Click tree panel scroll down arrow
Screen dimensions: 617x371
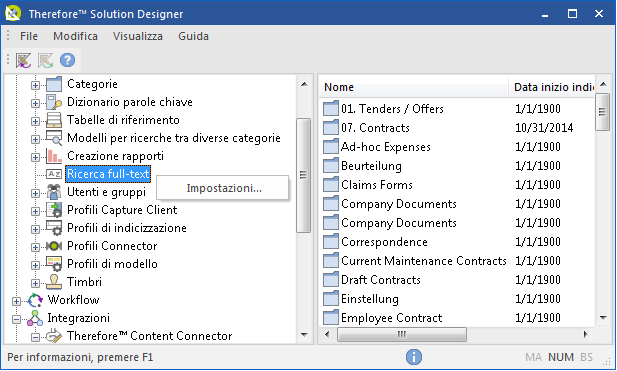[x=304, y=335]
